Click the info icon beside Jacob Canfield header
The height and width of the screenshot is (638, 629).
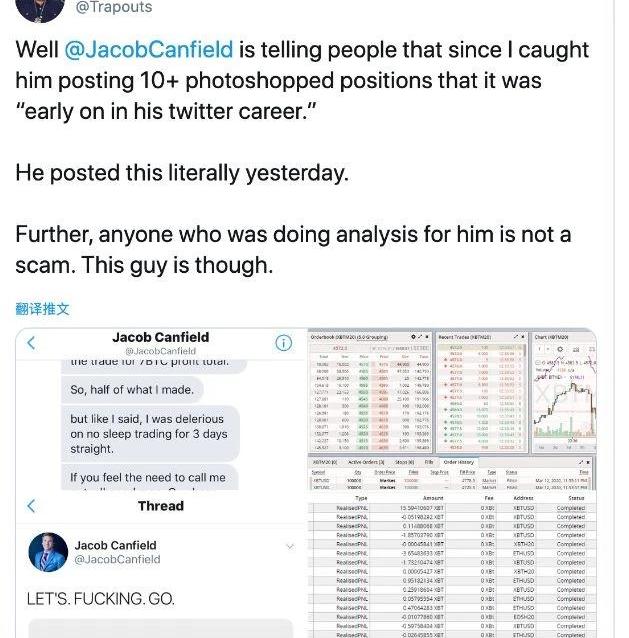(284, 343)
